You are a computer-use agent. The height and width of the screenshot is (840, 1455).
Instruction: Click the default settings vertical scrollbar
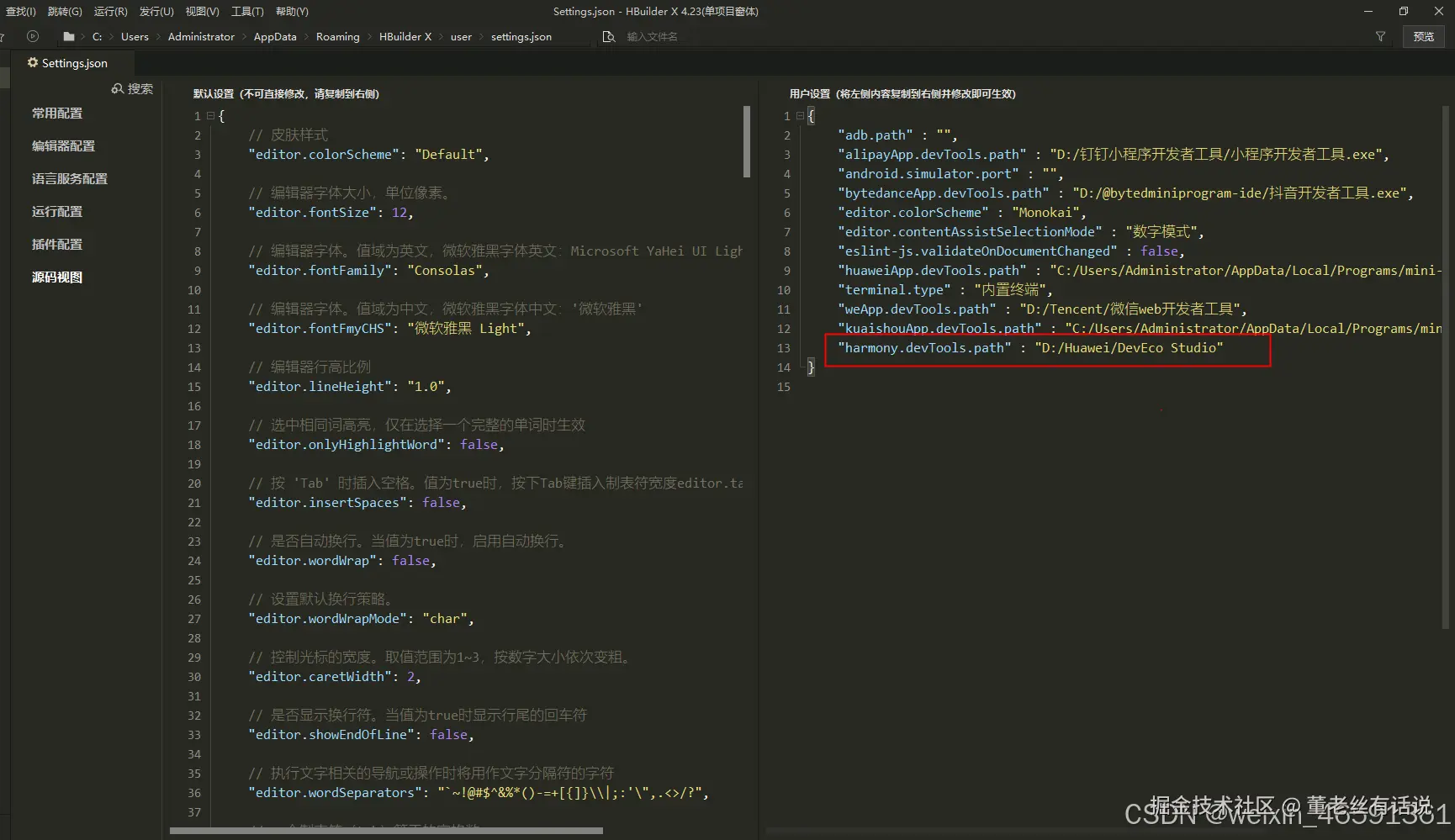tap(746, 141)
